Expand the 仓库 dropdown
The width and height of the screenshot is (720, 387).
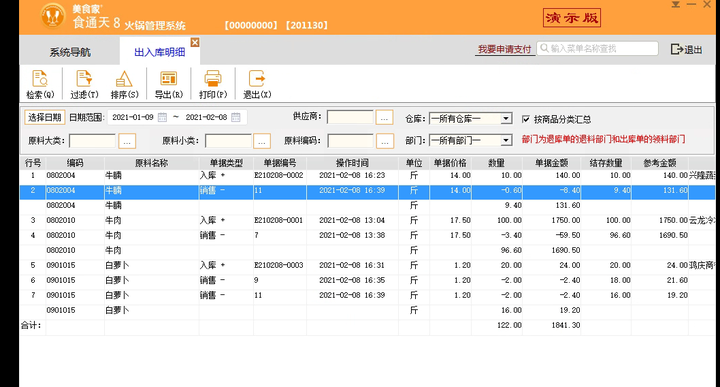tap(506, 119)
